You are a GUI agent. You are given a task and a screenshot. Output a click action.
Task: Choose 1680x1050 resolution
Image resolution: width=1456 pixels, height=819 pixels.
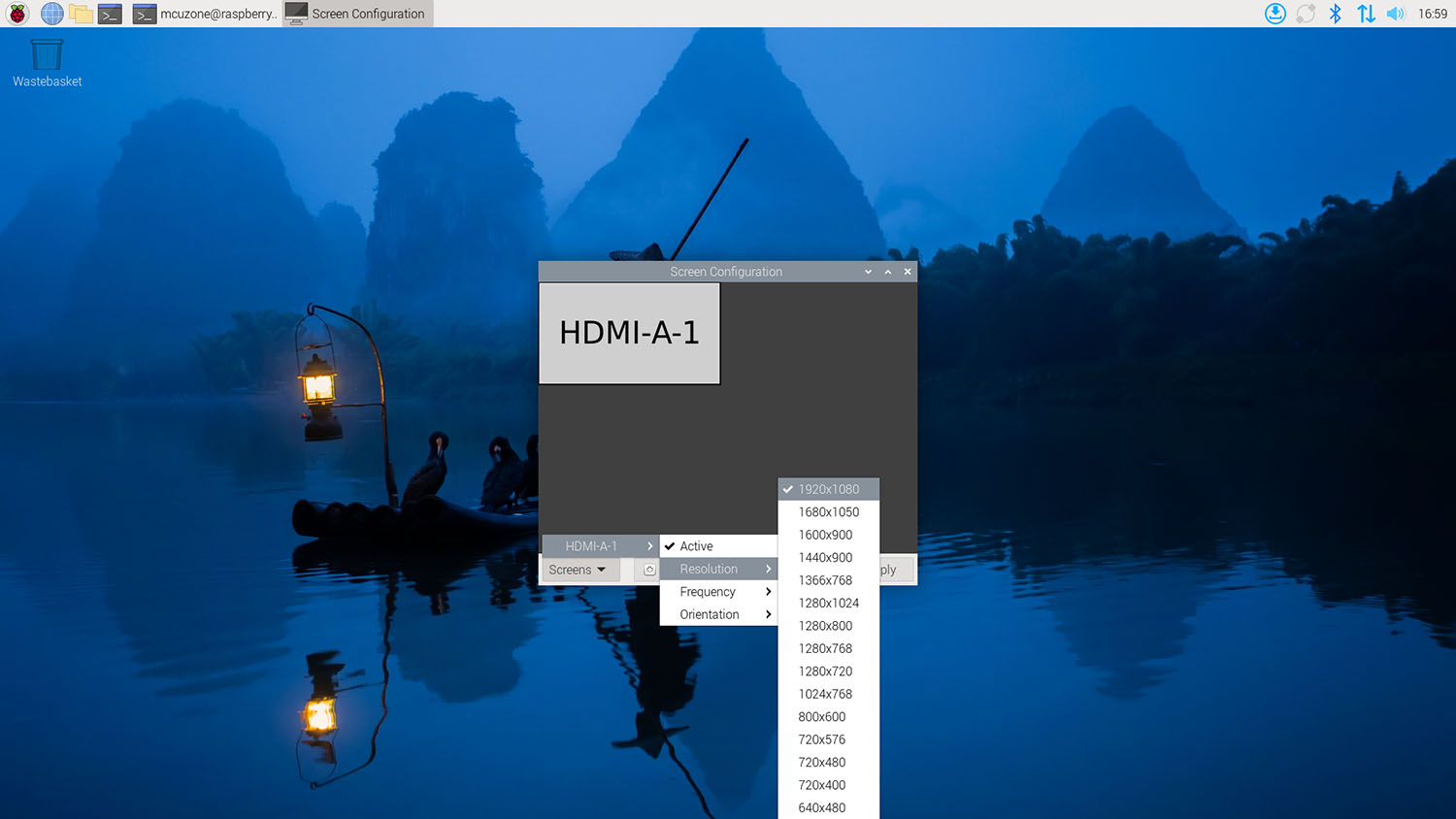click(829, 512)
